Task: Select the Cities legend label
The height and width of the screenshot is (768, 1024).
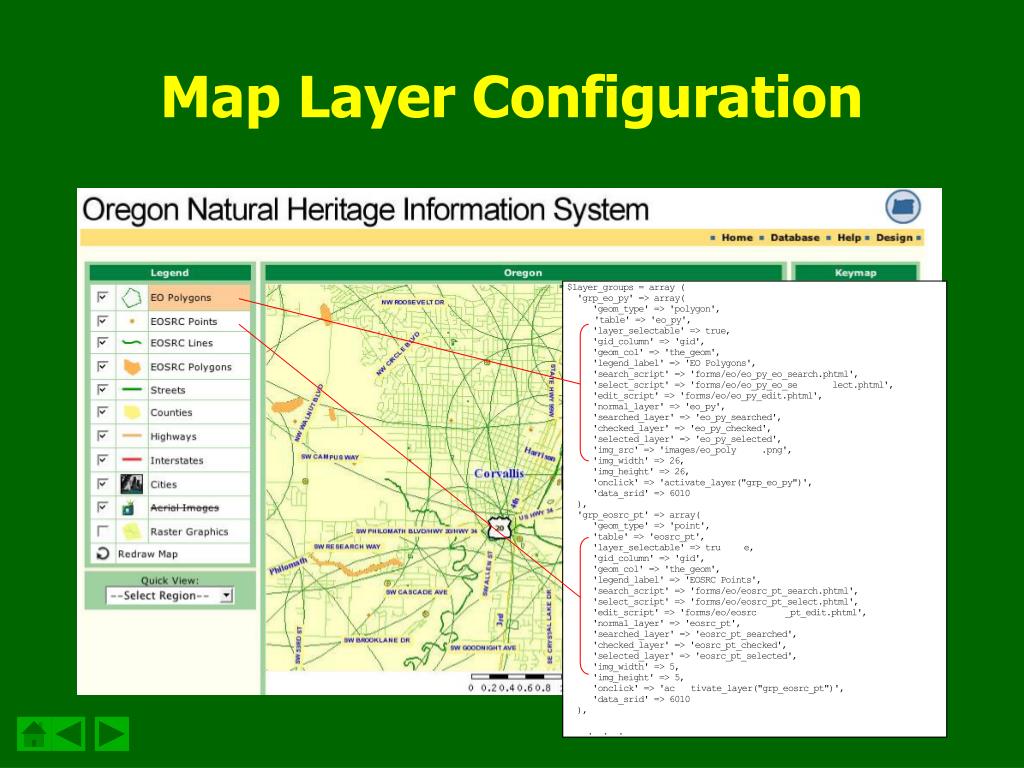Action: tap(163, 485)
